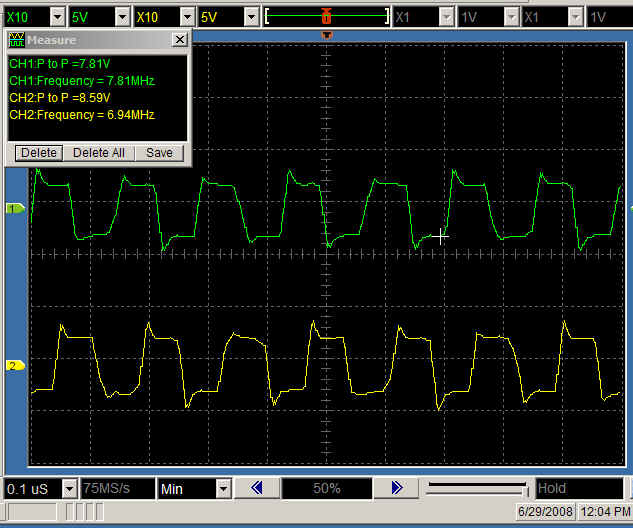Open CH1 5V volts-per-division dropdown
Viewport: 633px width, 528px height.
pyautogui.click(x=122, y=17)
